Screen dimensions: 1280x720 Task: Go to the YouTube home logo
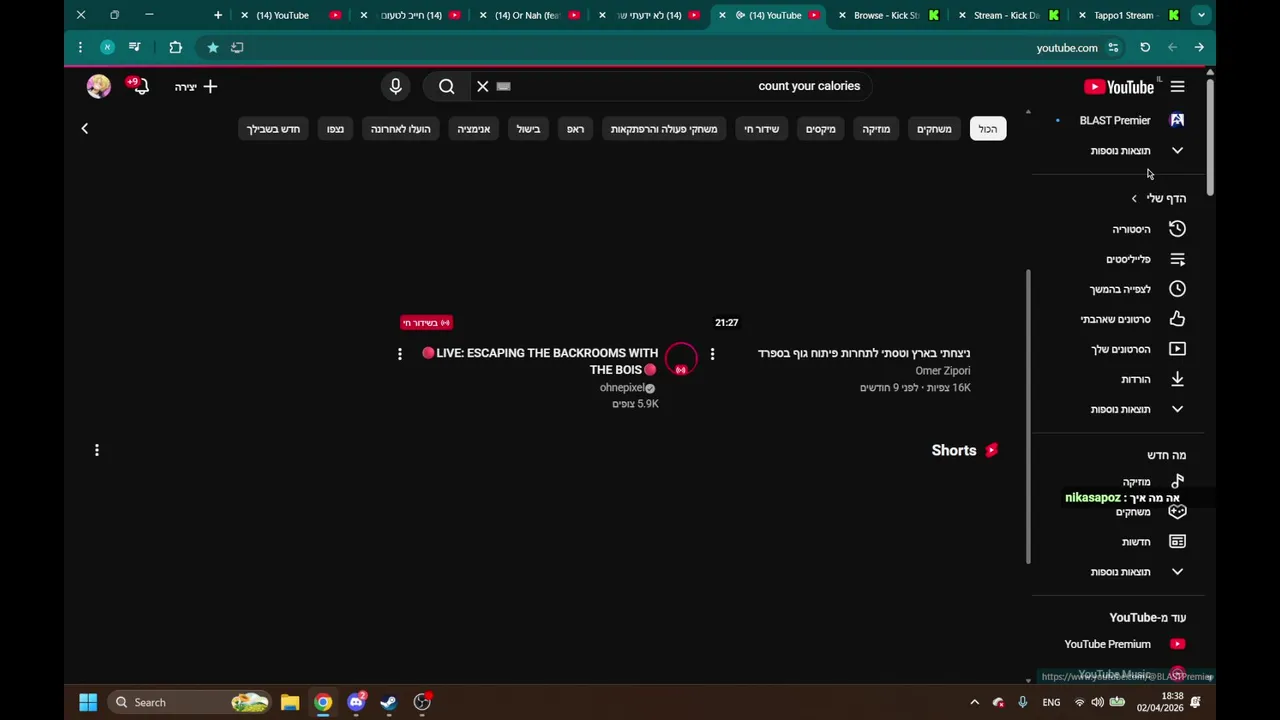(x=1119, y=87)
